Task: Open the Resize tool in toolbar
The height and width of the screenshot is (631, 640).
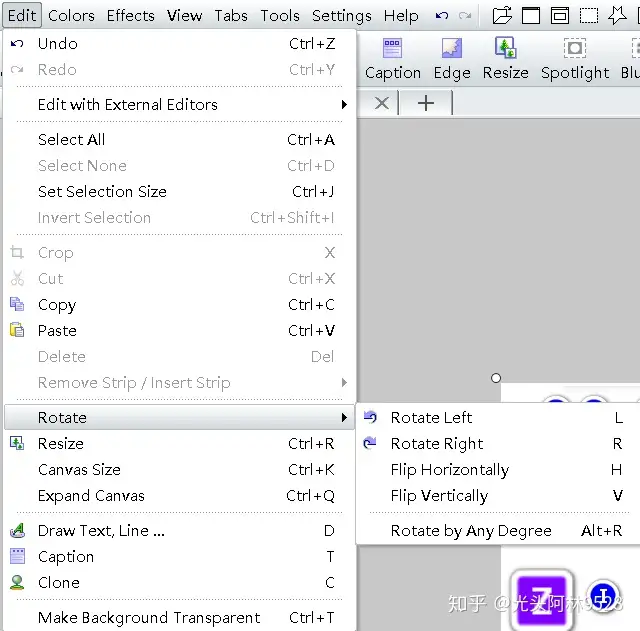Action: tap(505, 58)
